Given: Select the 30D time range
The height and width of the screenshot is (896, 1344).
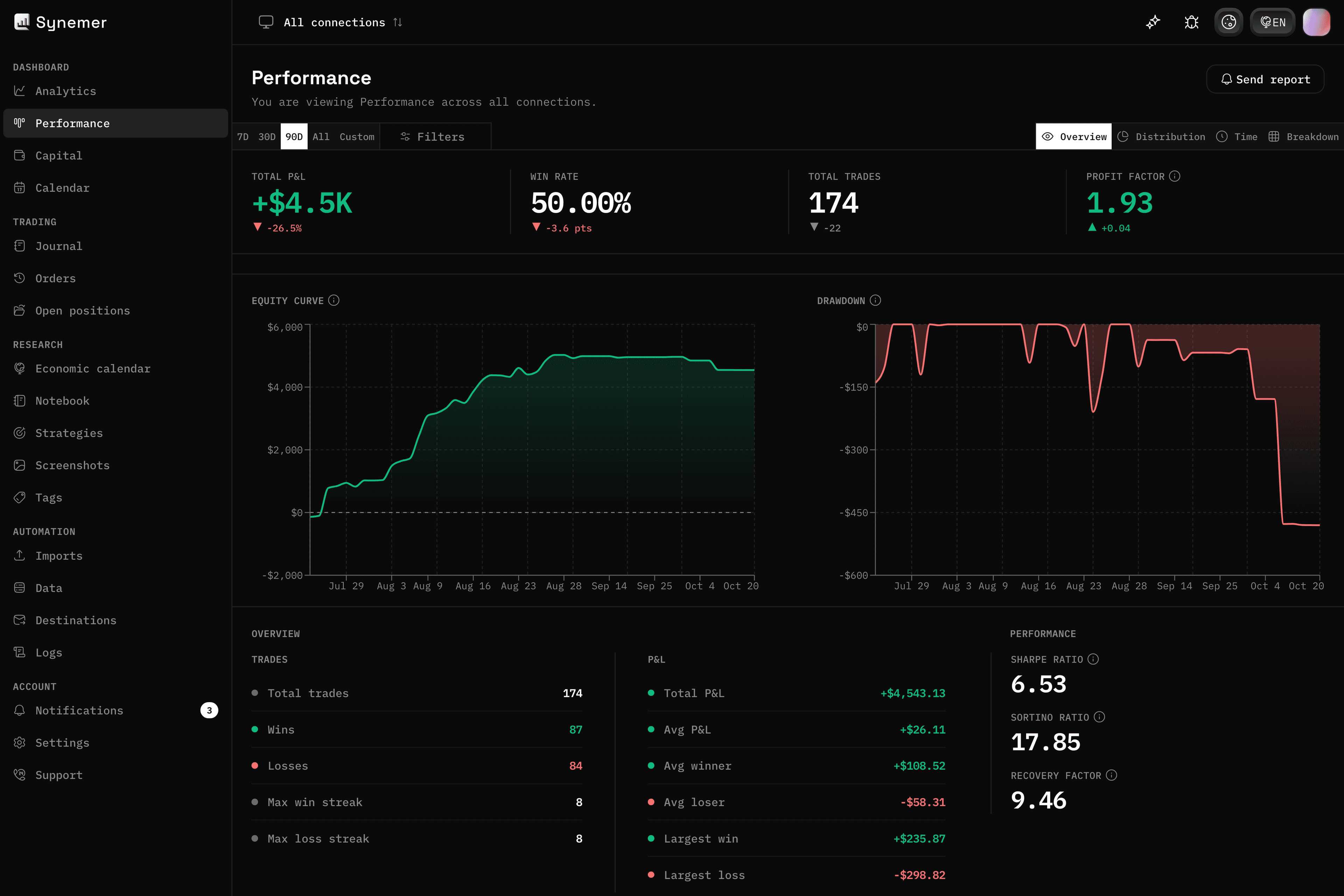Looking at the screenshot, I should coord(267,136).
